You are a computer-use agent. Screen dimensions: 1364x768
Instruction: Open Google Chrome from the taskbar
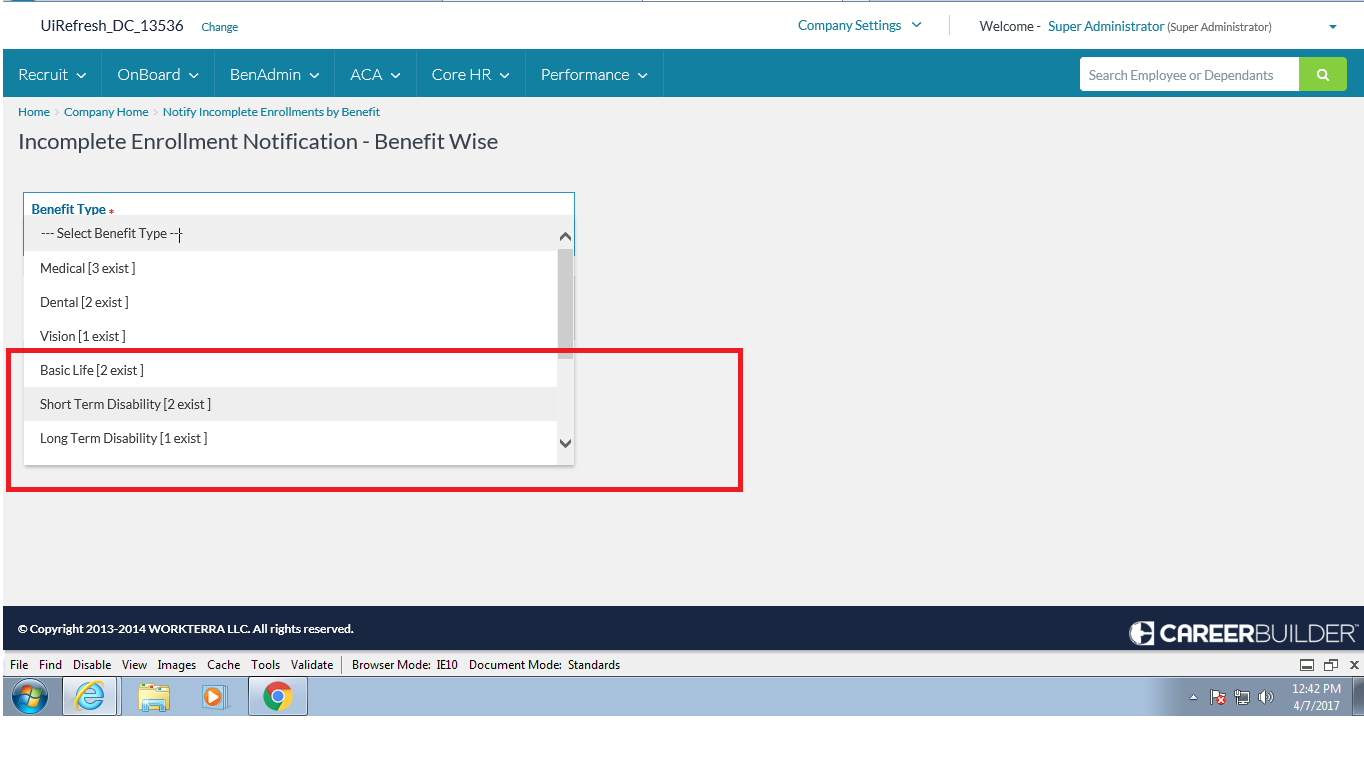pos(277,697)
